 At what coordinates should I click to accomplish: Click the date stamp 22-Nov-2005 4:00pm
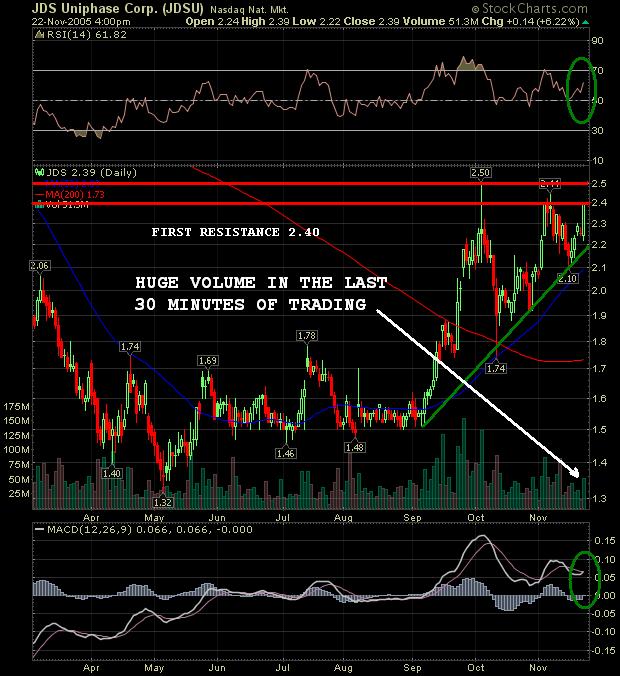pyautogui.click(x=81, y=22)
